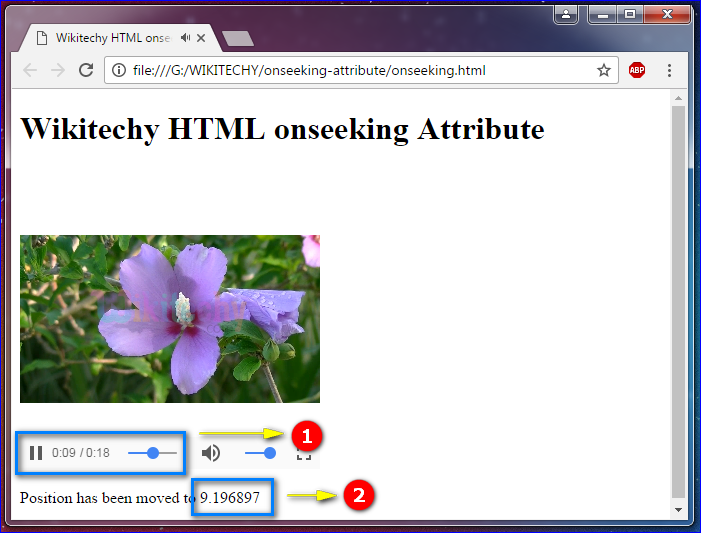Open the Chrome user profile button
701x533 pixels.
tap(566, 14)
